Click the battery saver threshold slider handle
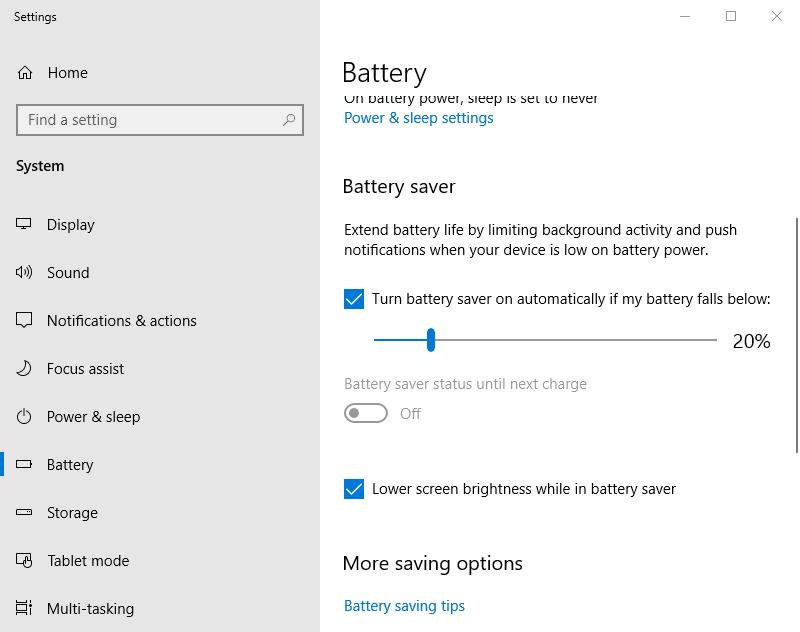This screenshot has height=632, width=800. [431, 340]
